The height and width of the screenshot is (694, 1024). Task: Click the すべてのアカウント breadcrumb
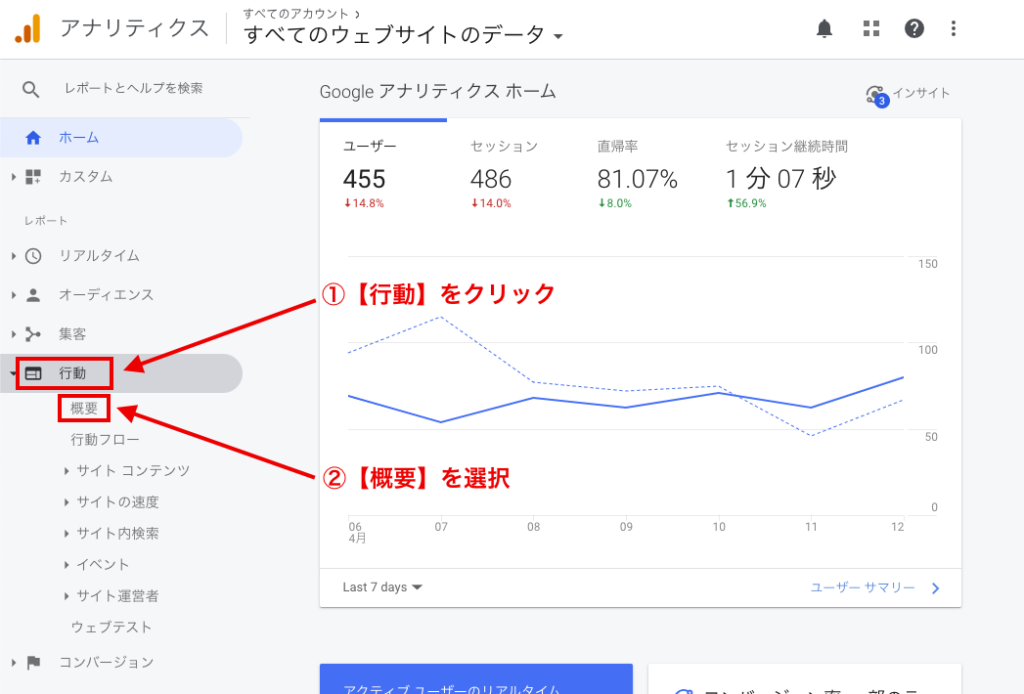[x=296, y=14]
